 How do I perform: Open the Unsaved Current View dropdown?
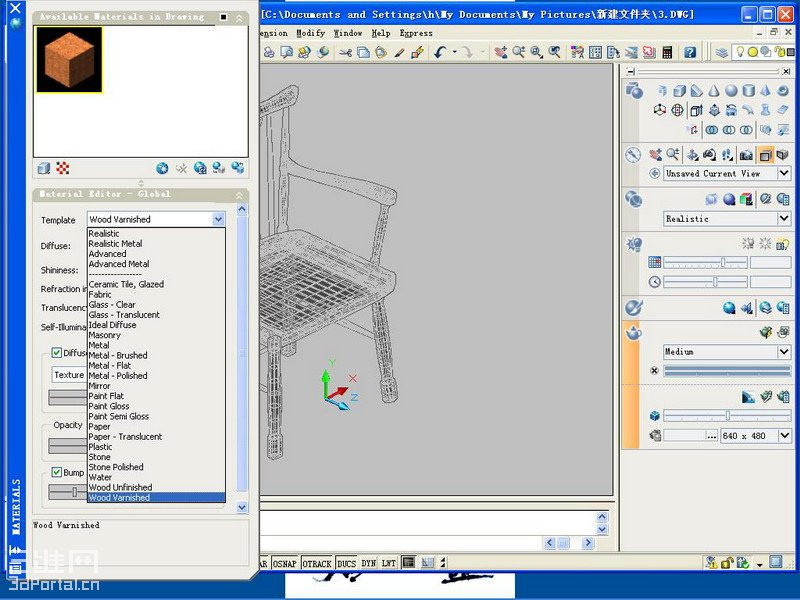[784, 173]
